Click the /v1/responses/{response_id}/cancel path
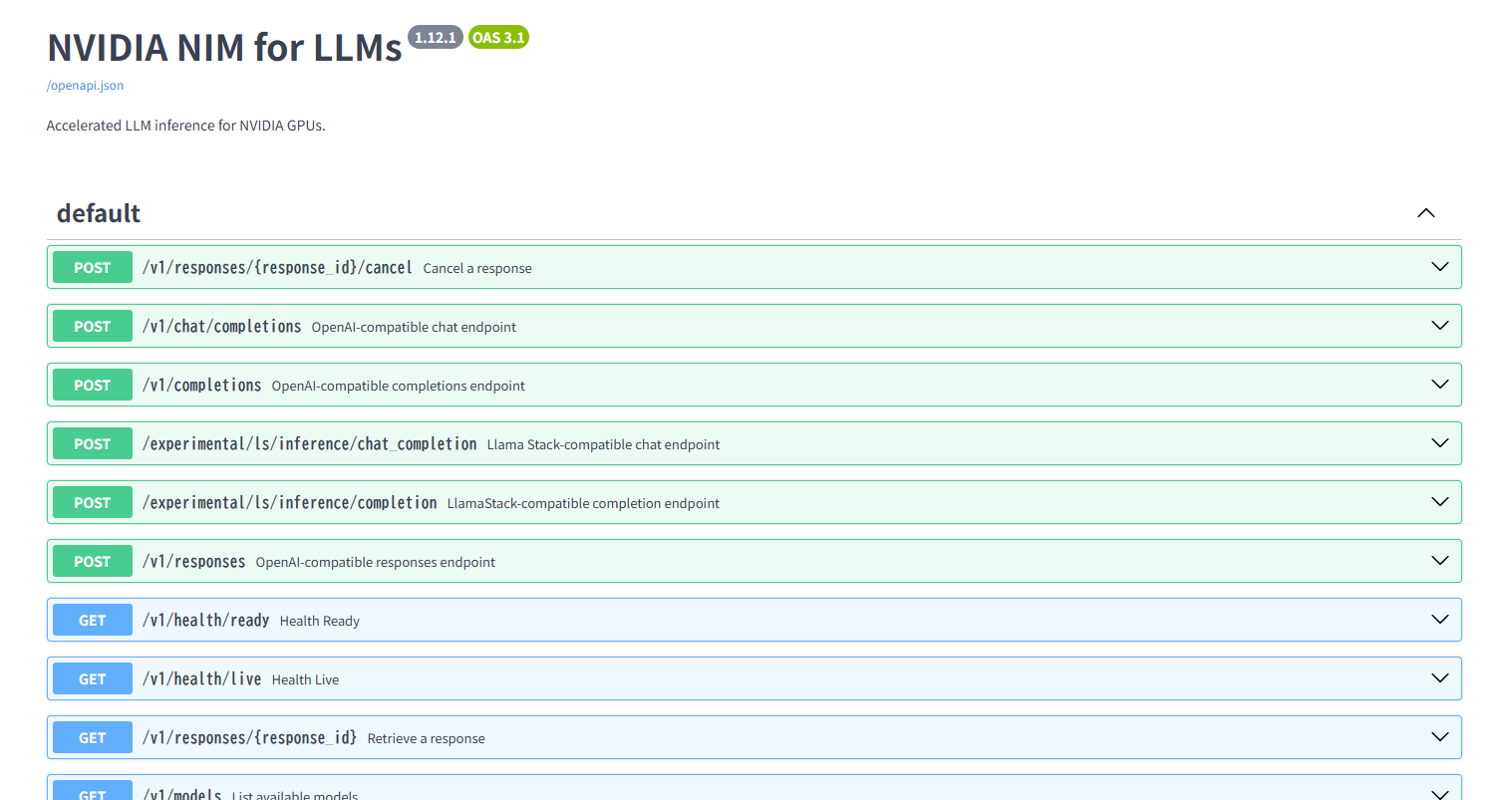Viewport: 1512px width, 800px height. [x=277, y=267]
